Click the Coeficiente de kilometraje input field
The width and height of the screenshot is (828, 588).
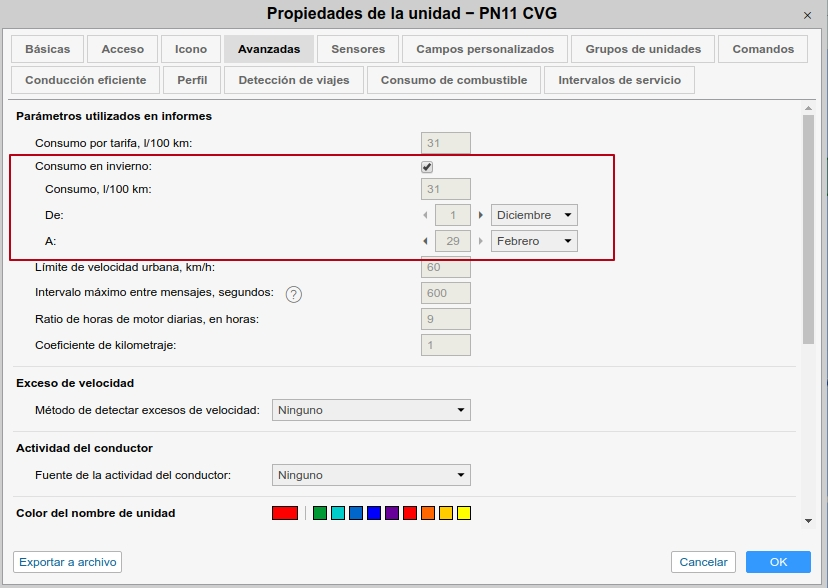pyautogui.click(x=446, y=345)
